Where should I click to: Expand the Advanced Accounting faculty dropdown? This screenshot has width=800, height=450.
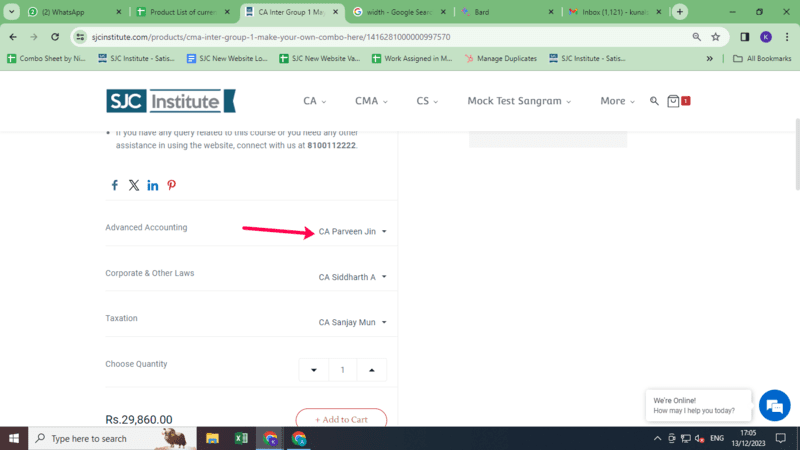pyautogui.click(x=352, y=232)
